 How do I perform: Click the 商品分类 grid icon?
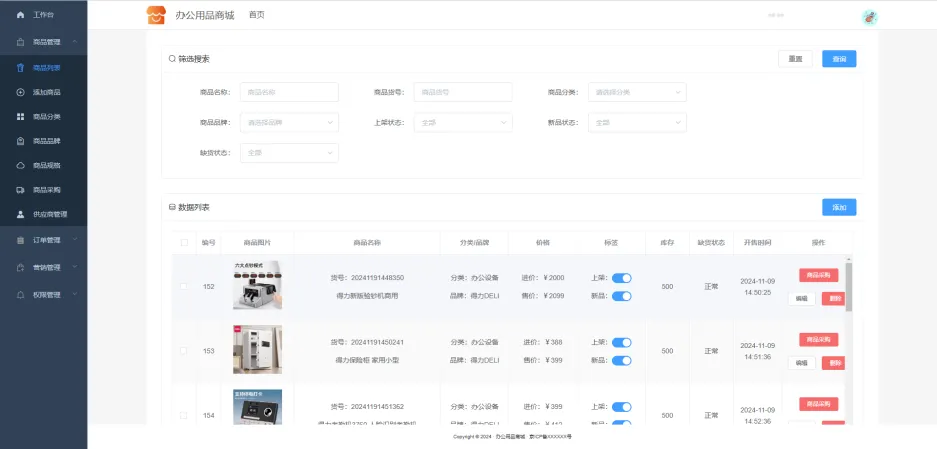pyautogui.click(x=21, y=117)
